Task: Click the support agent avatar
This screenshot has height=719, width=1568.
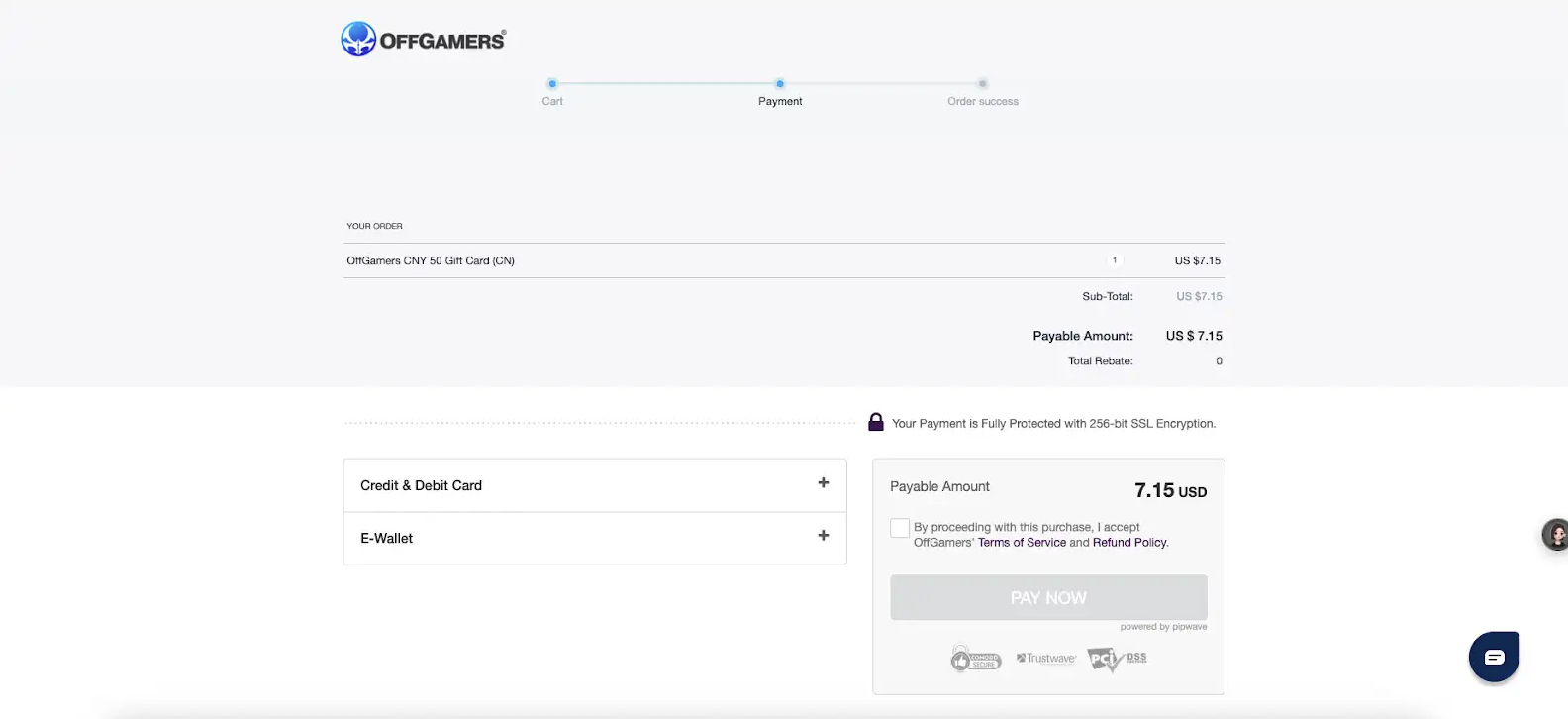Action: [1555, 535]
